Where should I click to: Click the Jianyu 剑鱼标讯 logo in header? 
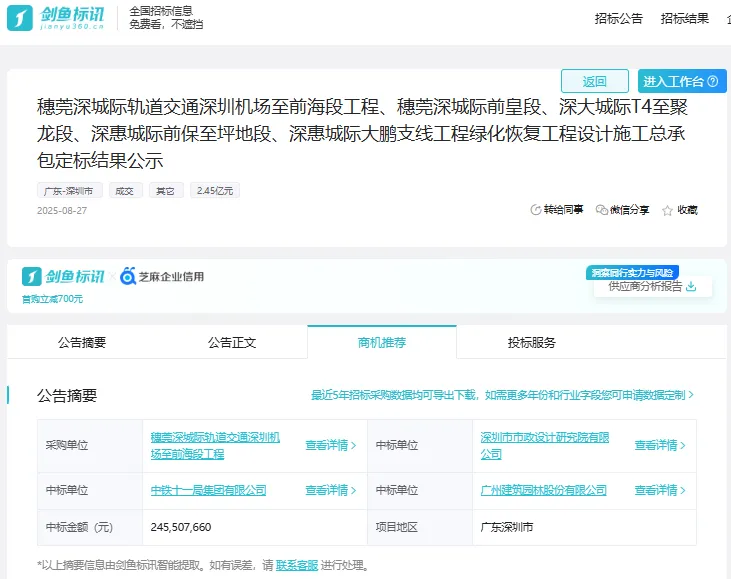click(x=54, y=18)
